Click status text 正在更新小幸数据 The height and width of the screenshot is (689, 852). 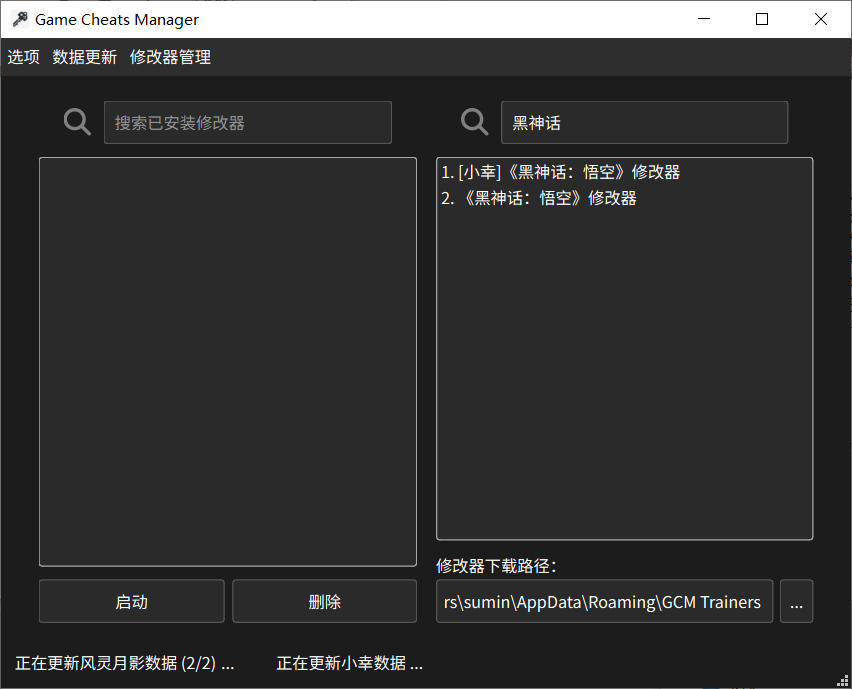click(x=349, y=663)
